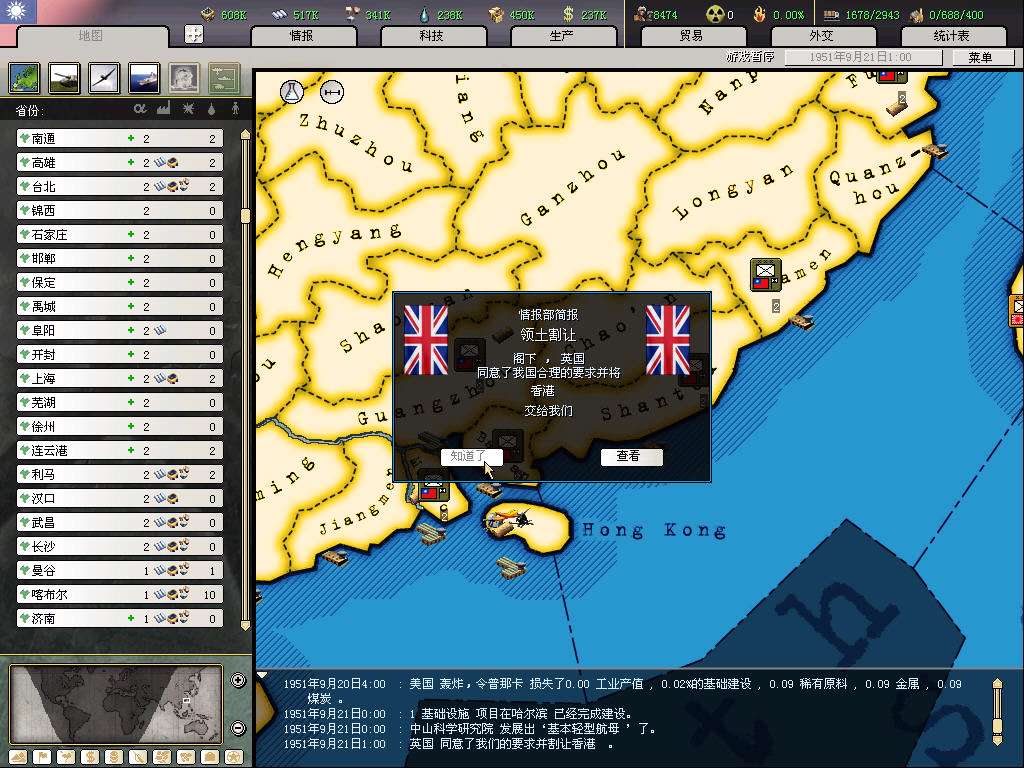
Task: Sort provinces by alphabetical (alpha) column icon
Action: [140, 109]
